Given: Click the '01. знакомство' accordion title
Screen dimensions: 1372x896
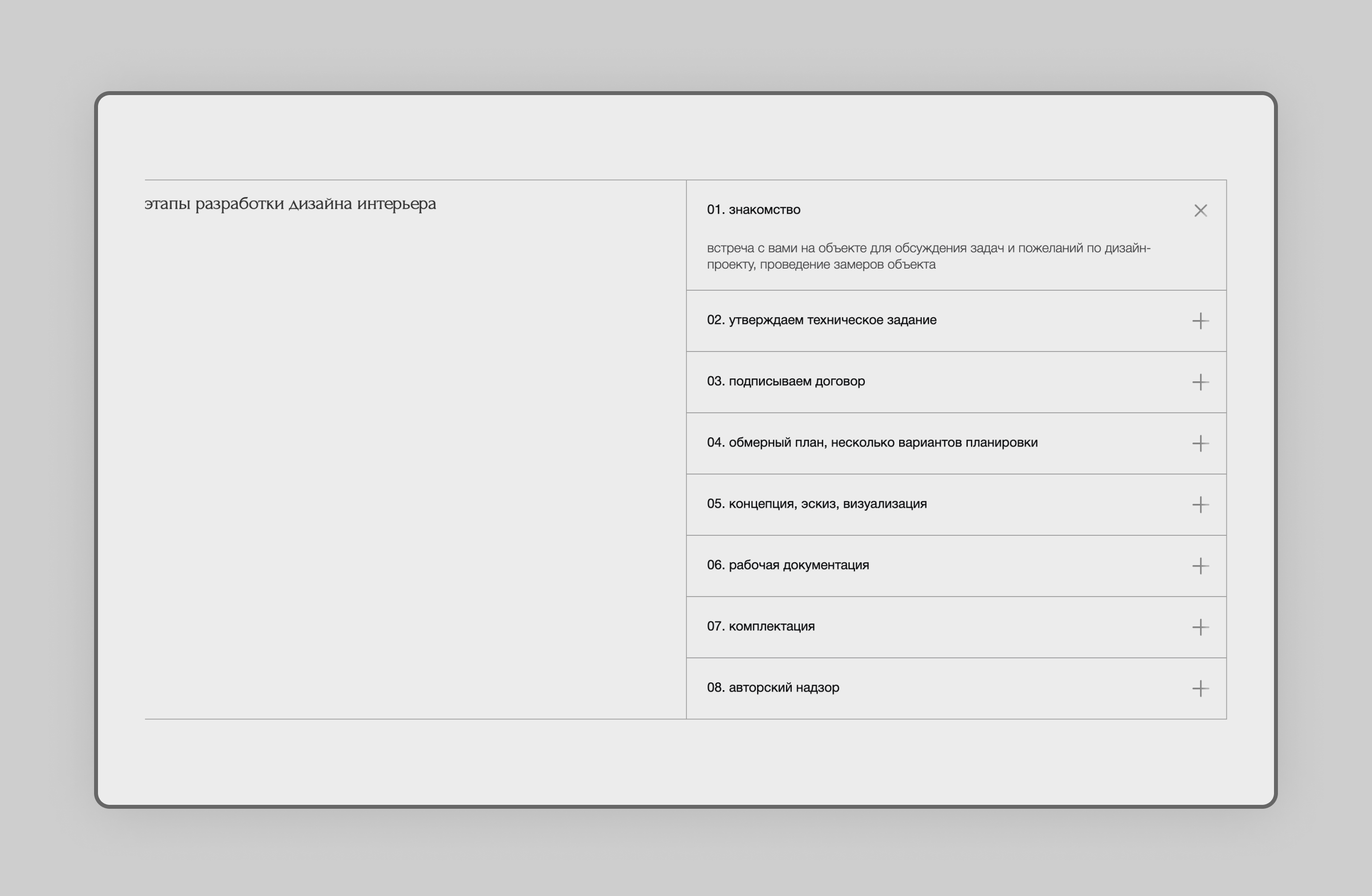Looking at the screenshot, I should click(x=754, y=210).
